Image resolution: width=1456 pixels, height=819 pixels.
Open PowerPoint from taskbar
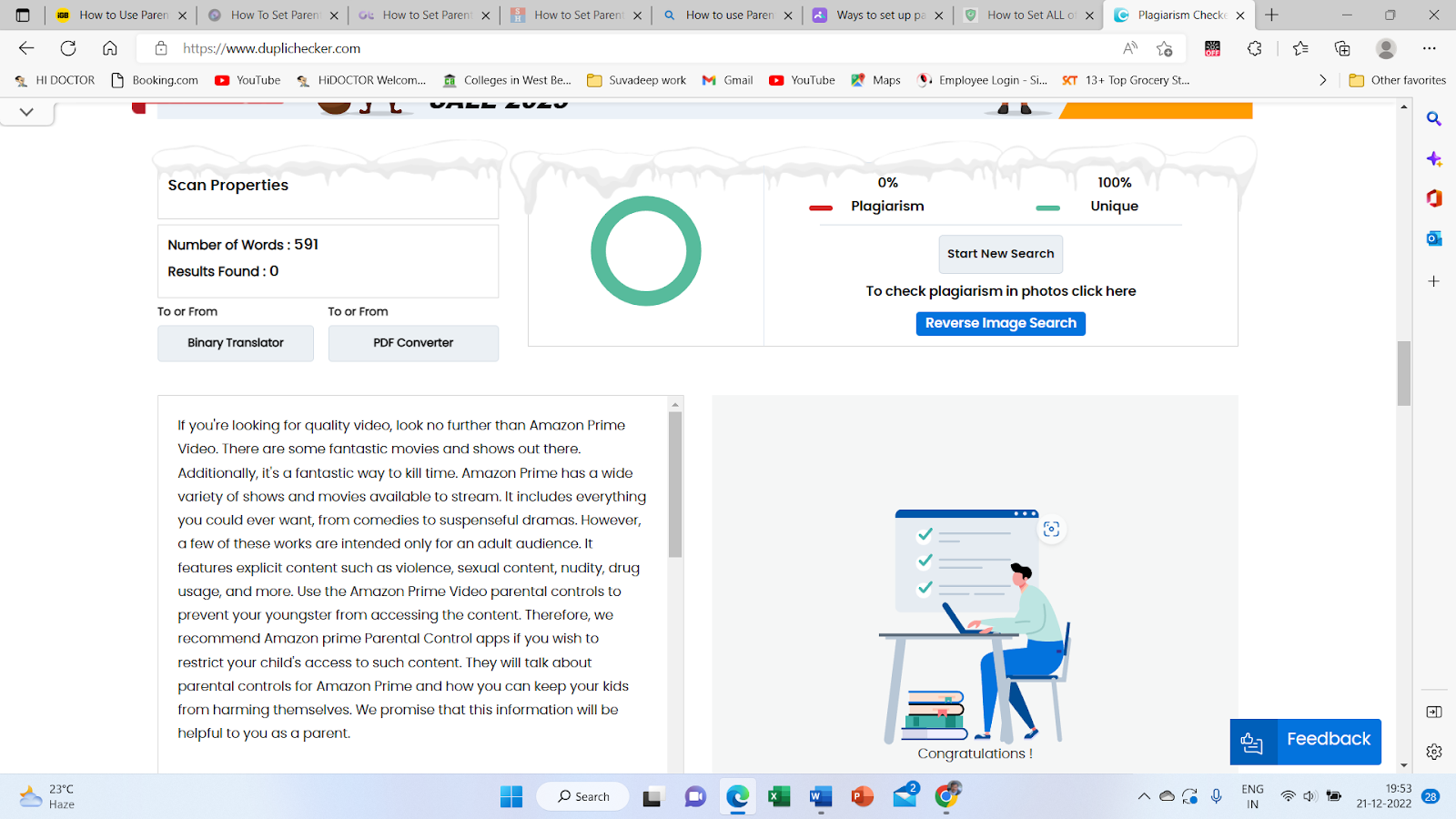863,797
